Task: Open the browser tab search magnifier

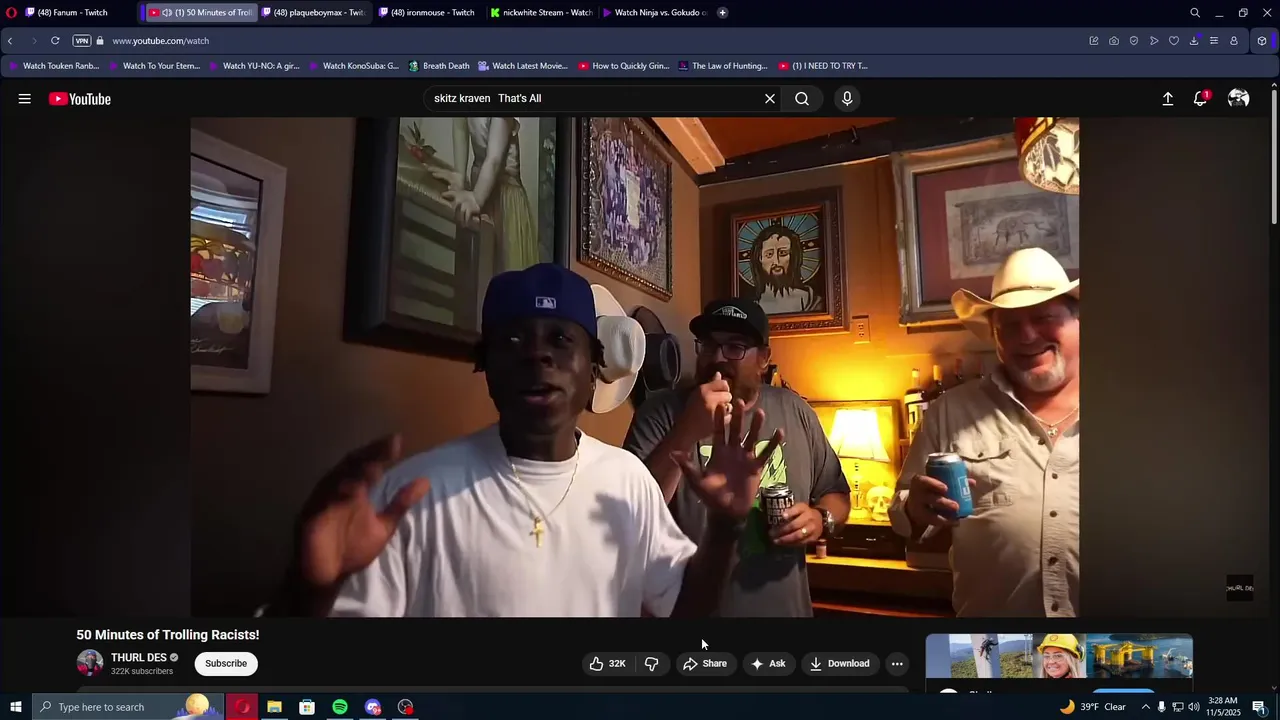Action: coord(1195,13)
